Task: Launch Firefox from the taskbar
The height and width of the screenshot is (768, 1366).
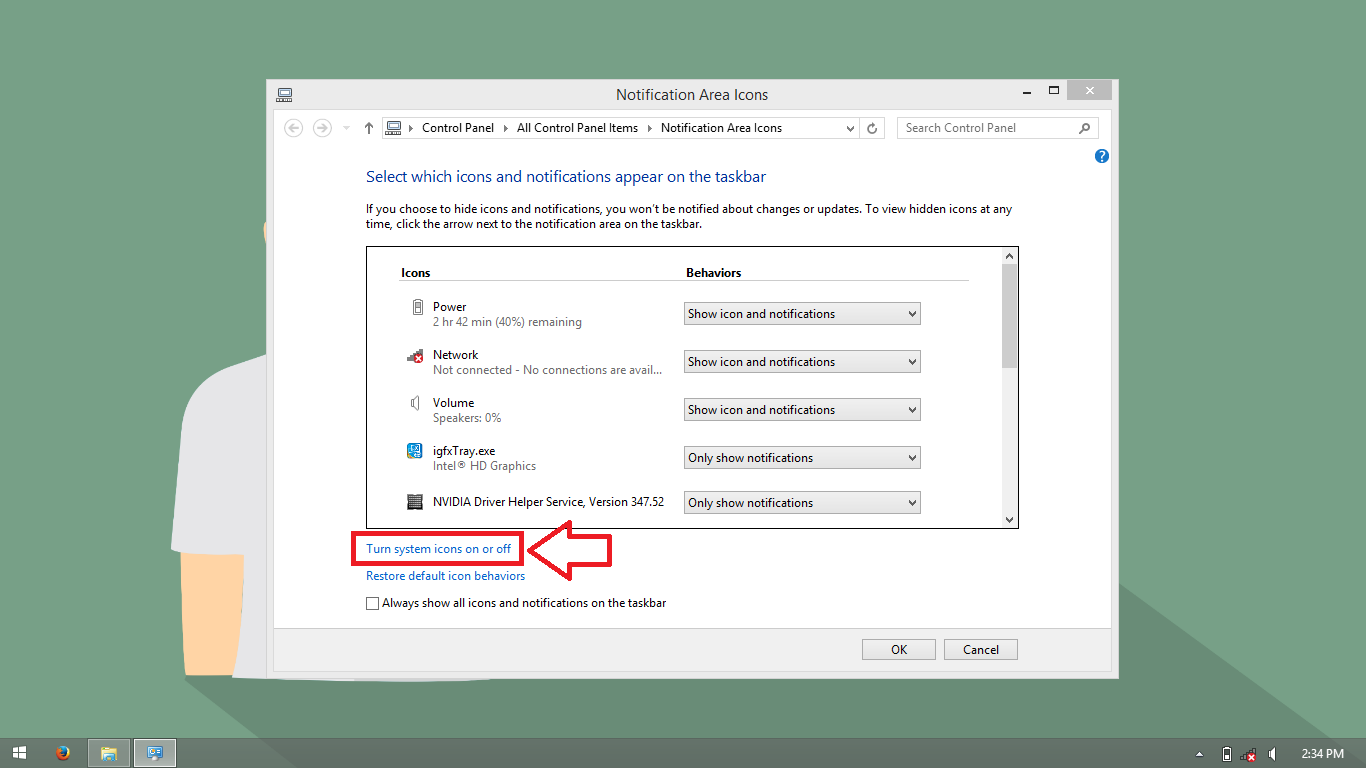Action: (63, 753)
